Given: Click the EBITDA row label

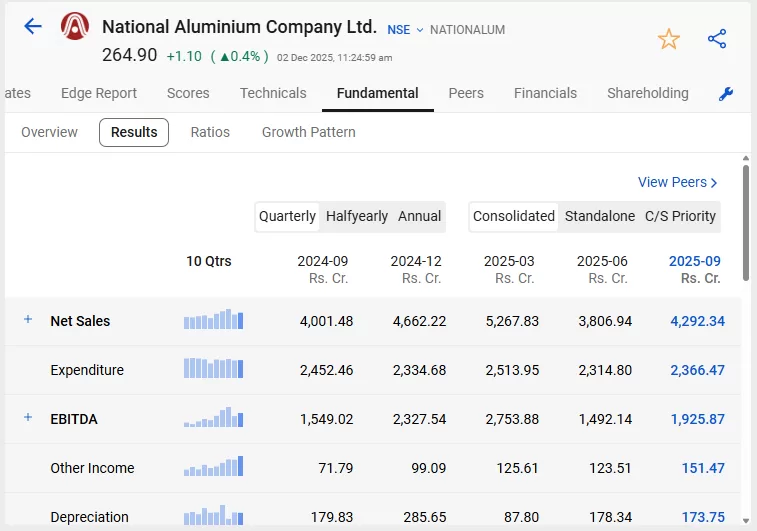Looking at the screenshot, I should pos(74,419).
